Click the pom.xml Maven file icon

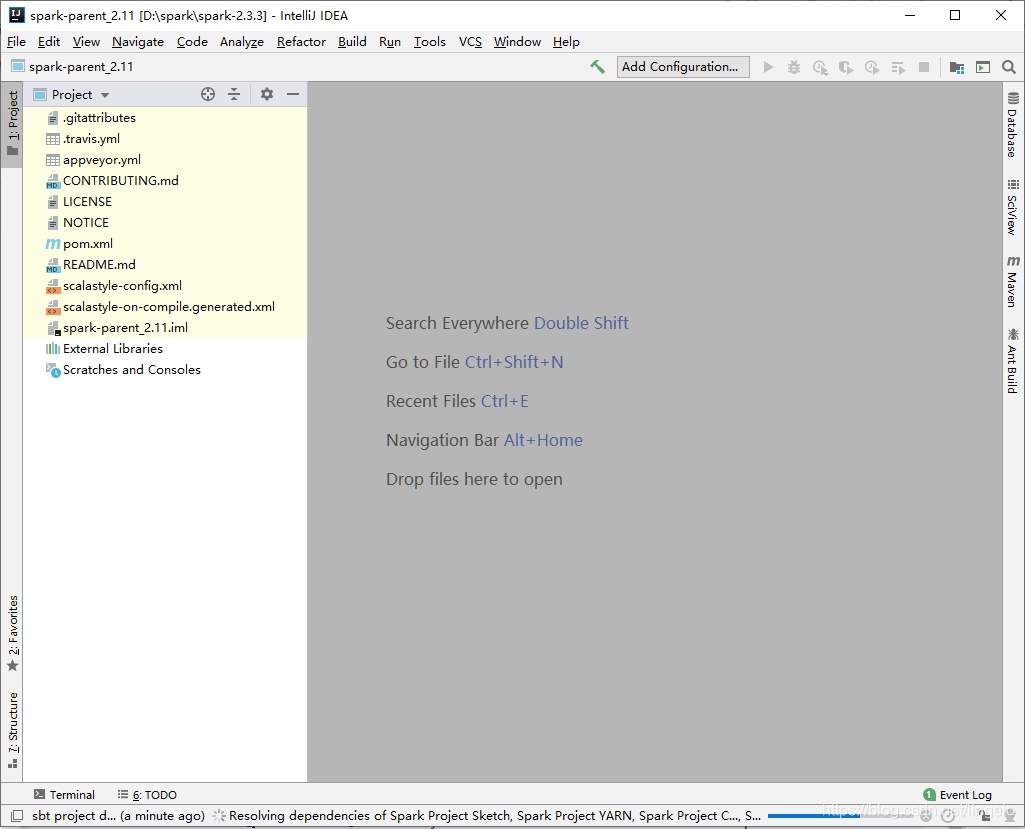click(53, 244)
